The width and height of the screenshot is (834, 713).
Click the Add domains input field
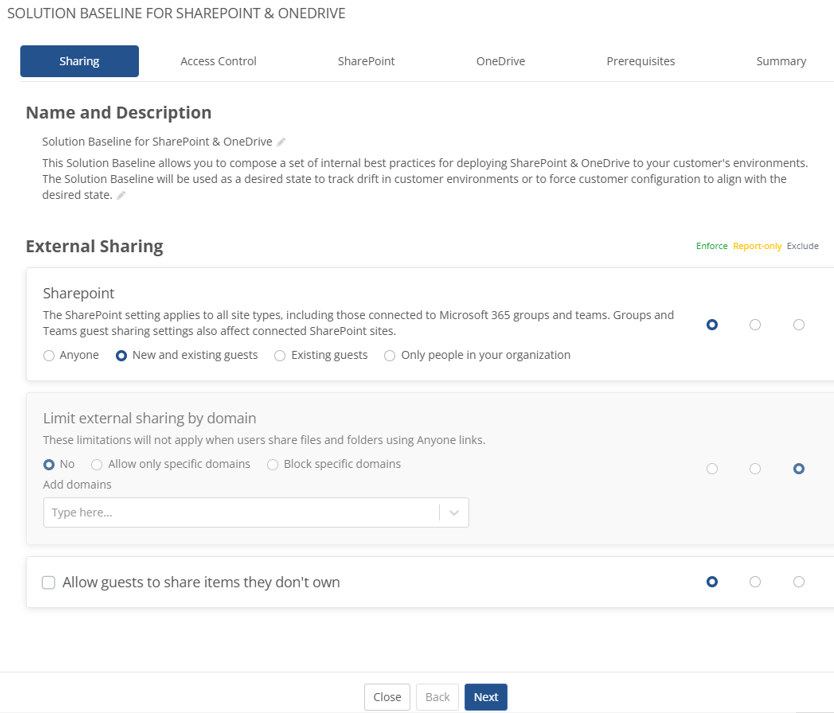[240, 512]
